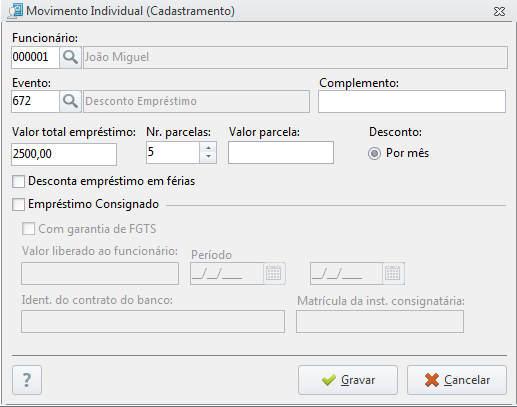Open first Período calendar picker
The height and width of the screenshot is (407, 517).
[x=274, y=273]
